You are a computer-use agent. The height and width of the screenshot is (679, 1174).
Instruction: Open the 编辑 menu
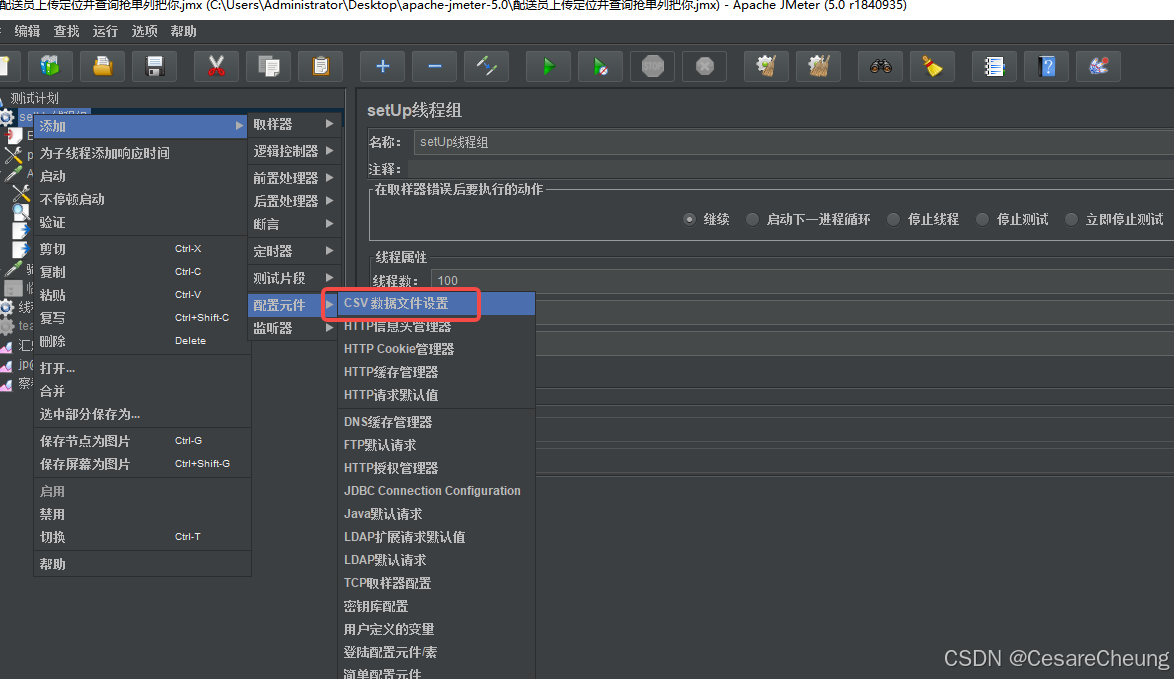28,31
